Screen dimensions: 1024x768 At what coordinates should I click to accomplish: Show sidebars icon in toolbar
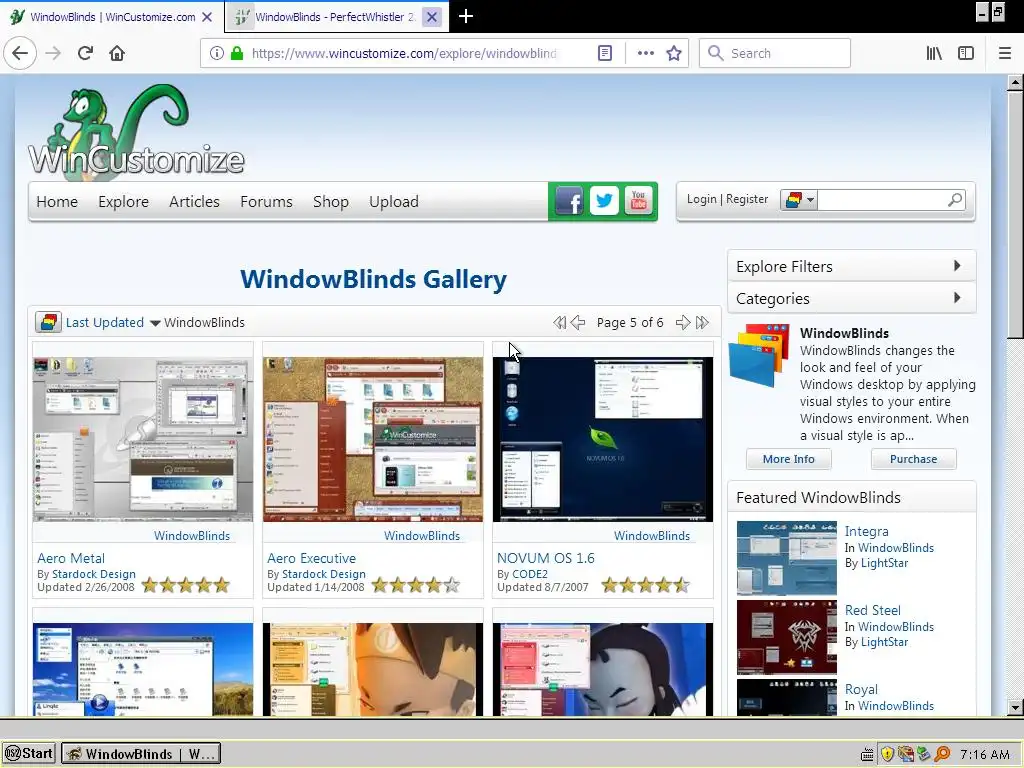966,53
